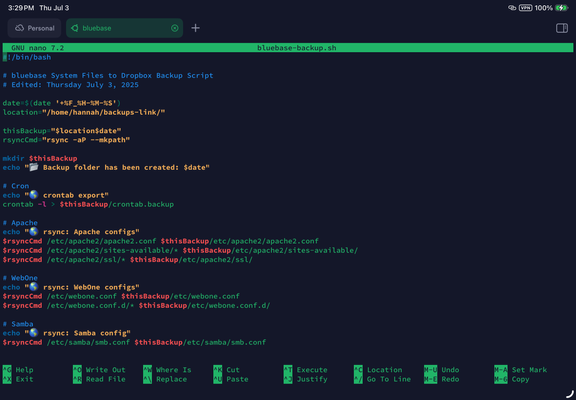Click the M-A Set Mark shortcut
576x400 pixels.
pos(521,370)
